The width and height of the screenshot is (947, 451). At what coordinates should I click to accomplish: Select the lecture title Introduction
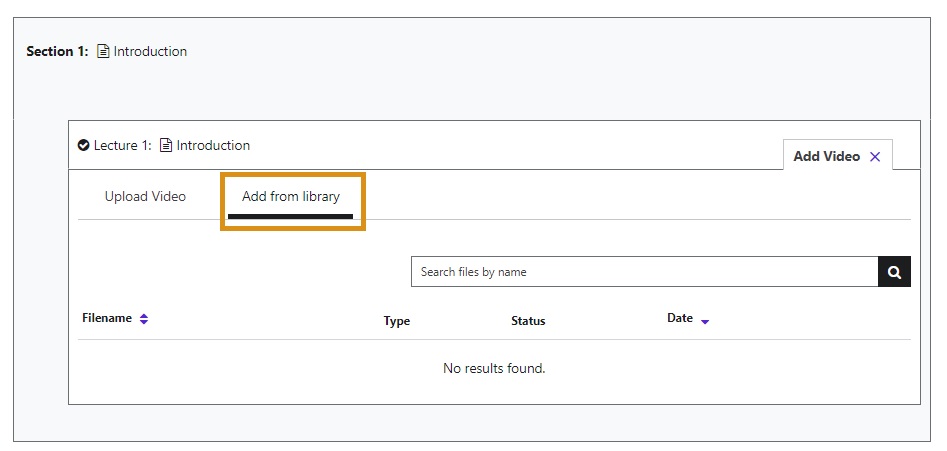tap(213, 146)
